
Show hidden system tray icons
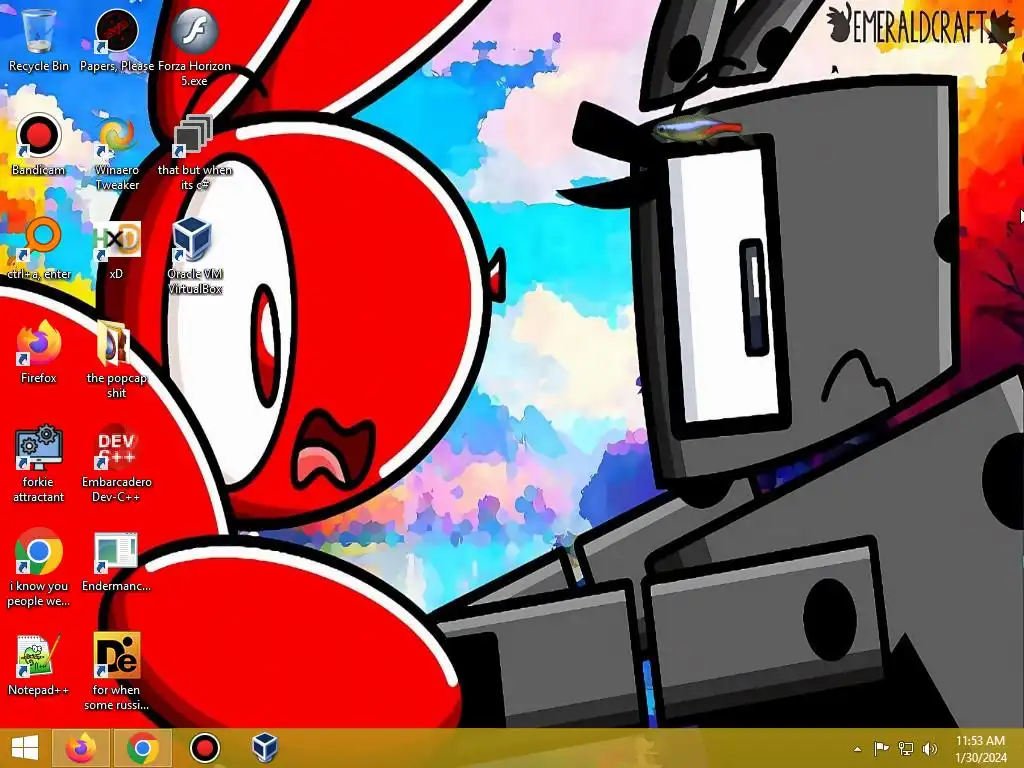click(857, 749)
